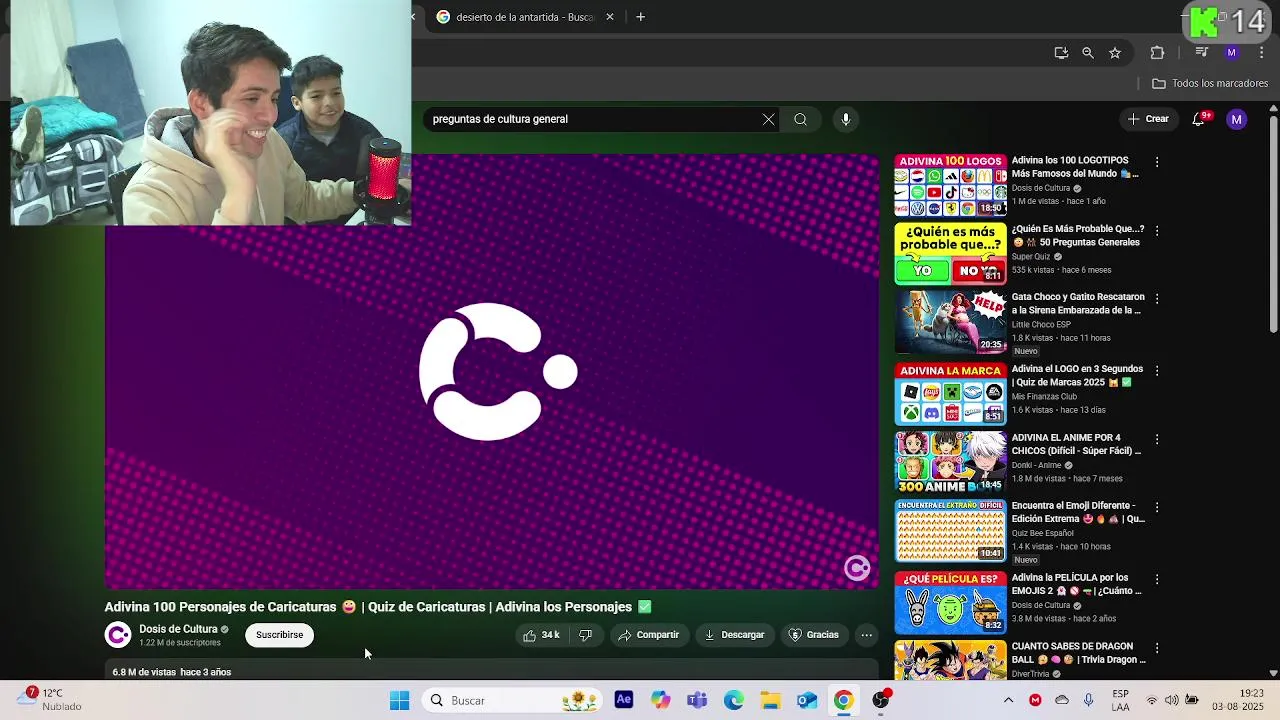
Task: Open '300 ANIME' video thumbnail
Action: click(x=950, y=462)
